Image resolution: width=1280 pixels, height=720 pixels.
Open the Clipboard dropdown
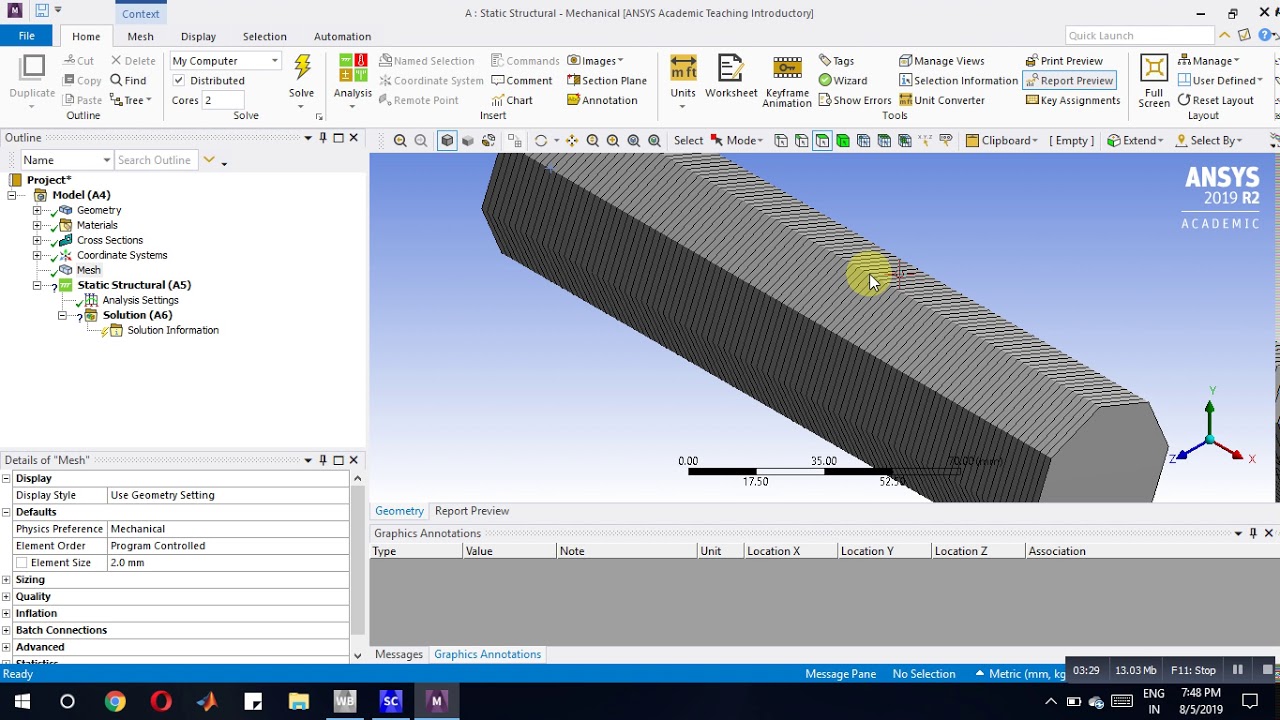point(1002,141)
